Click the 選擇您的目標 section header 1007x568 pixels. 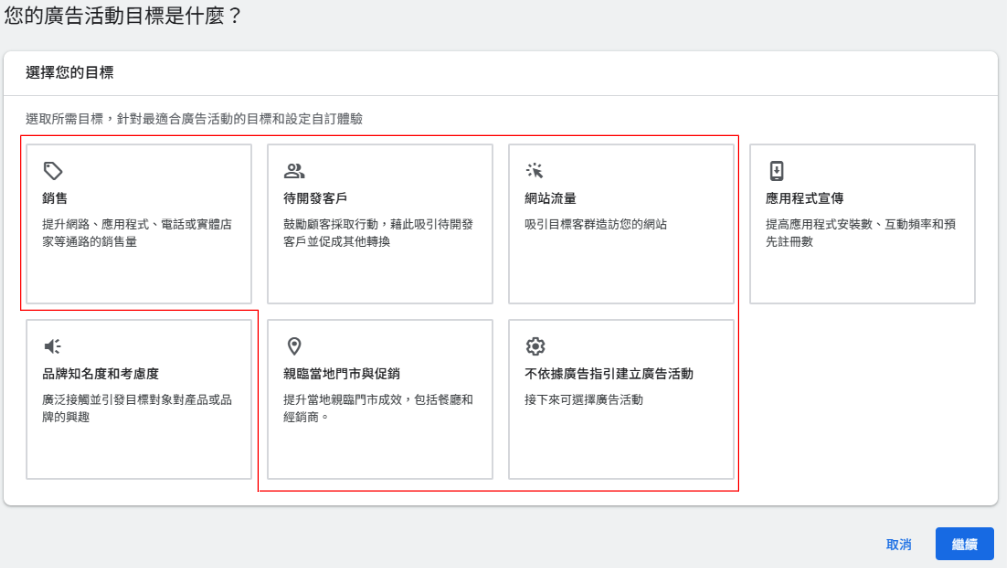pyautogui.click(x=69, y=73)
